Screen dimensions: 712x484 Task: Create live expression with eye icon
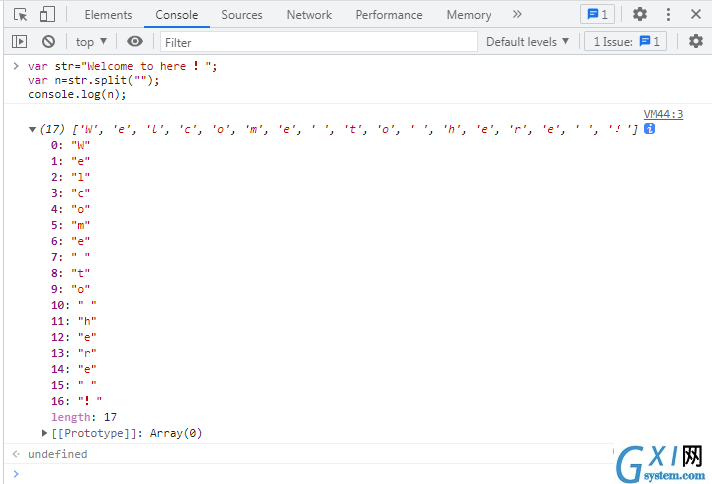[135, 42]
